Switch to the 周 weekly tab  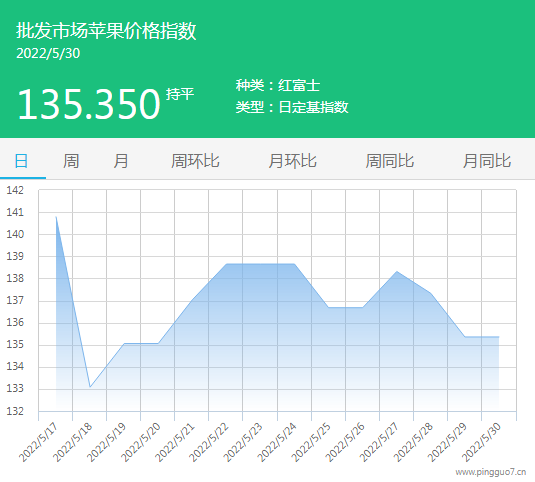coord(71,161)
